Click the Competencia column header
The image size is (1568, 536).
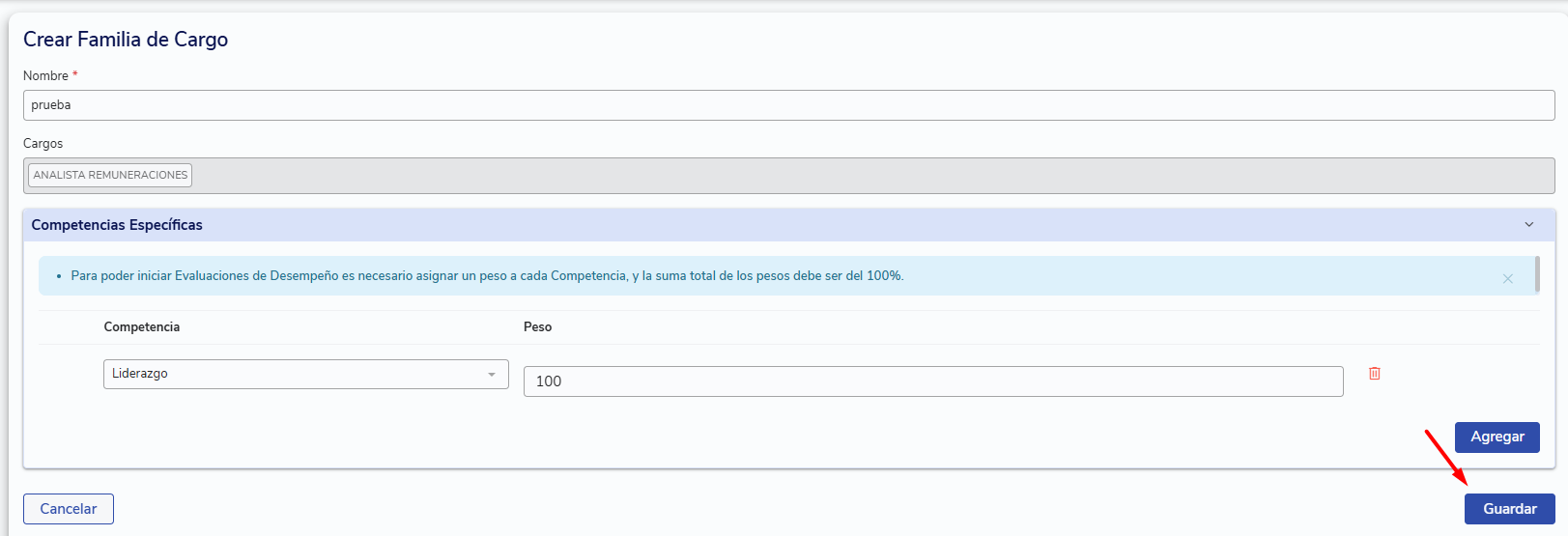142,327
